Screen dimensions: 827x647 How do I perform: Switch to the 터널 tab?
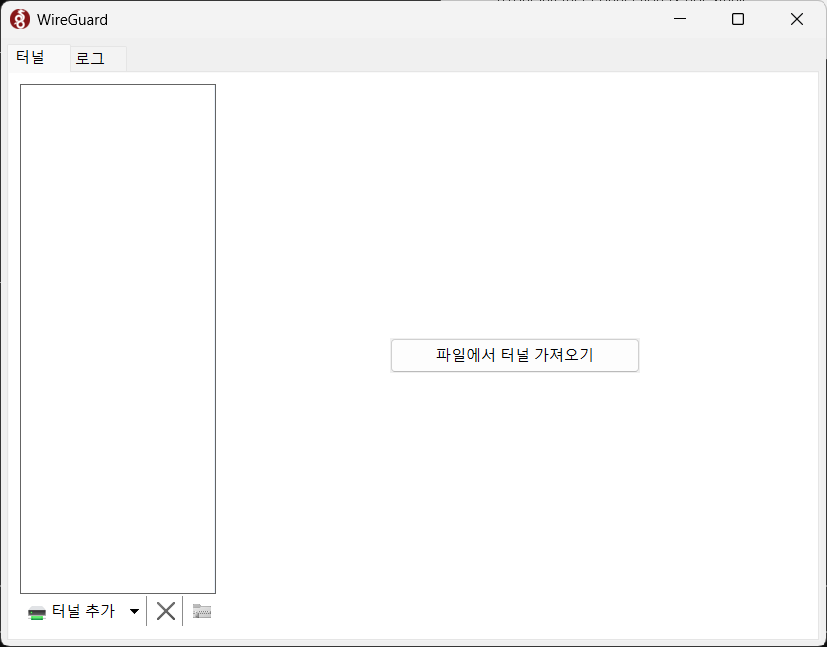point(39,57)
